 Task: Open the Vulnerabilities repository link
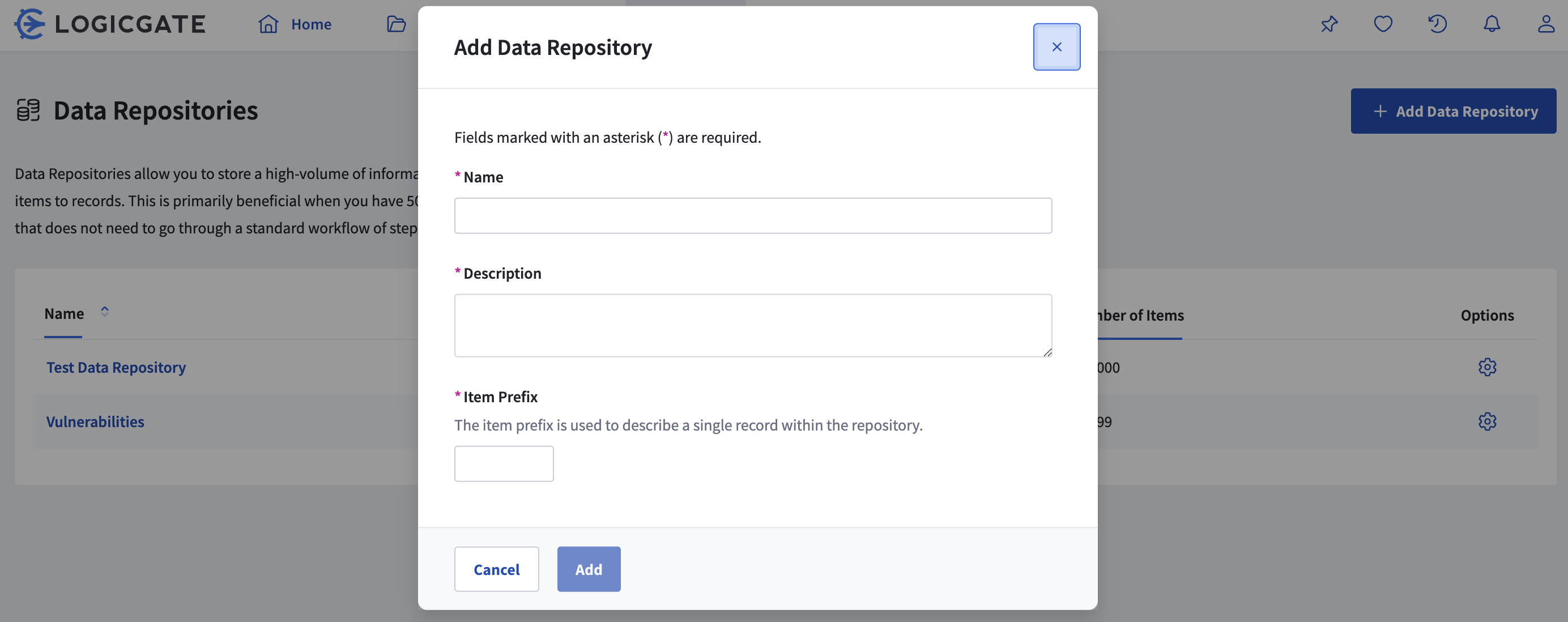coord(95,421)
